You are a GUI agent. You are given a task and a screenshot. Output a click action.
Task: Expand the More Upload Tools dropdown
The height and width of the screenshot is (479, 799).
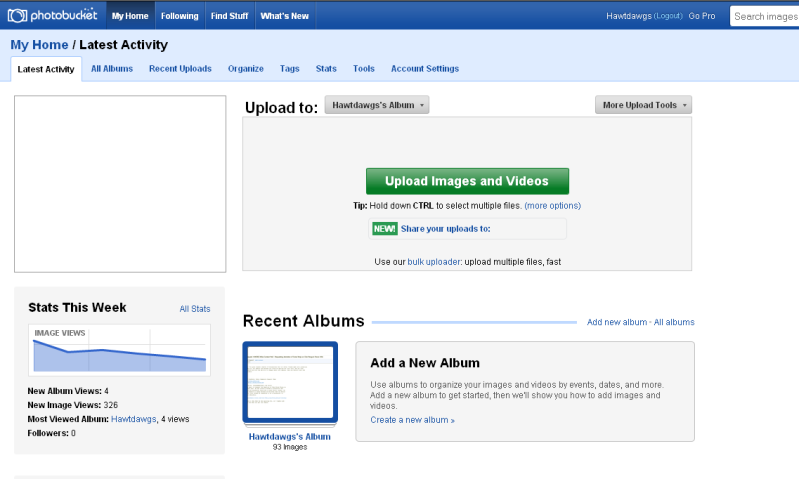point(643,105)
